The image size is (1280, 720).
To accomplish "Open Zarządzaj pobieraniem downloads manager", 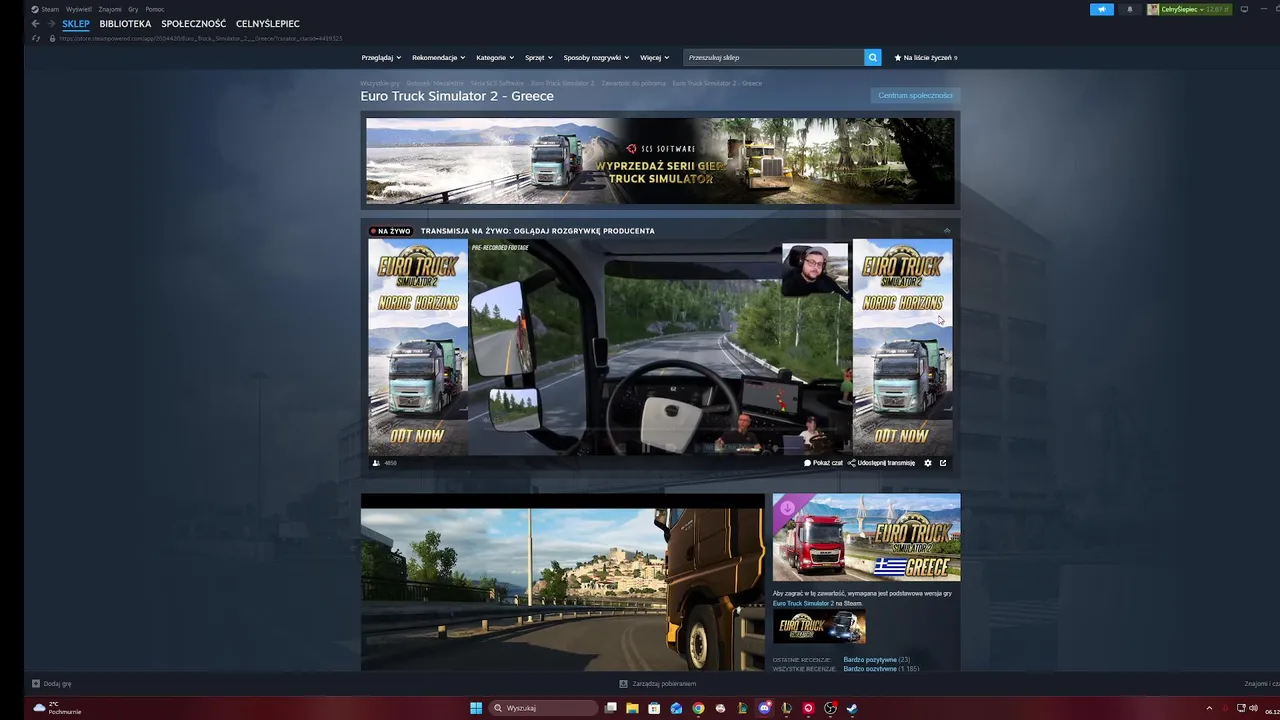I will [x=658, y=684].
